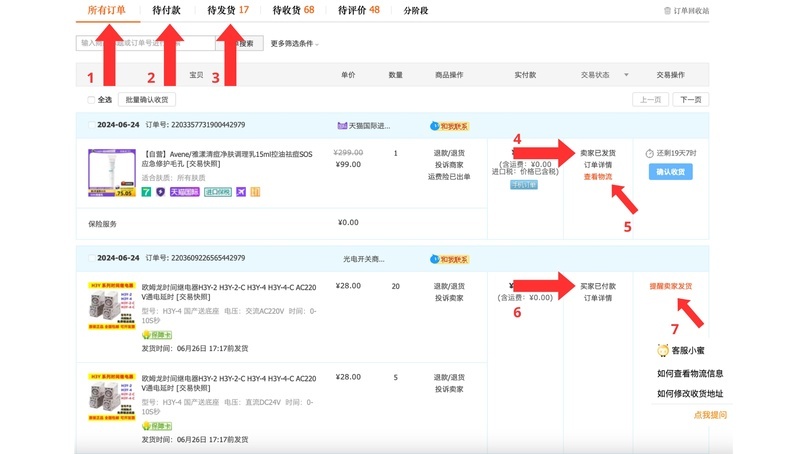
Task: Expand 更多筛选条件 filter options
Action: pos(294,44)
